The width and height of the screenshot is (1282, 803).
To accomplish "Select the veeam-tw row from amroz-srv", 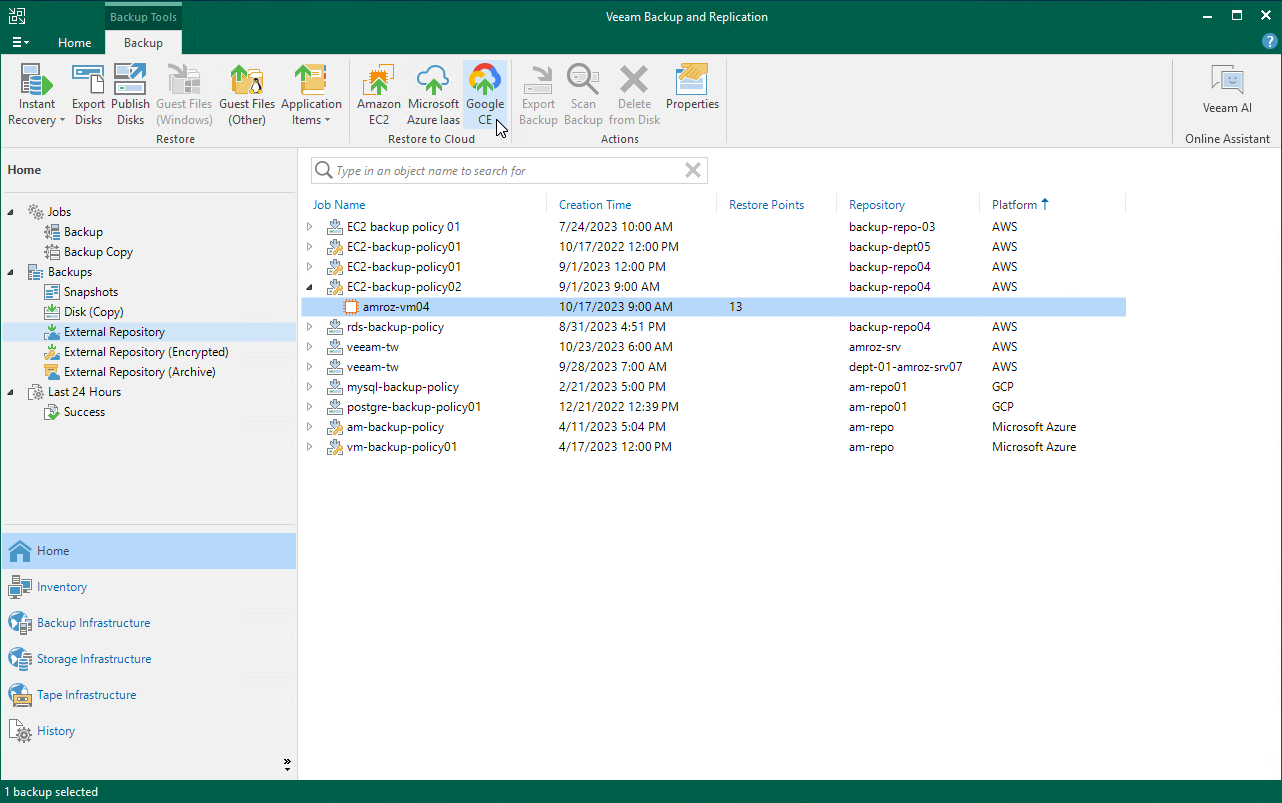I will [x=713, y=347].
